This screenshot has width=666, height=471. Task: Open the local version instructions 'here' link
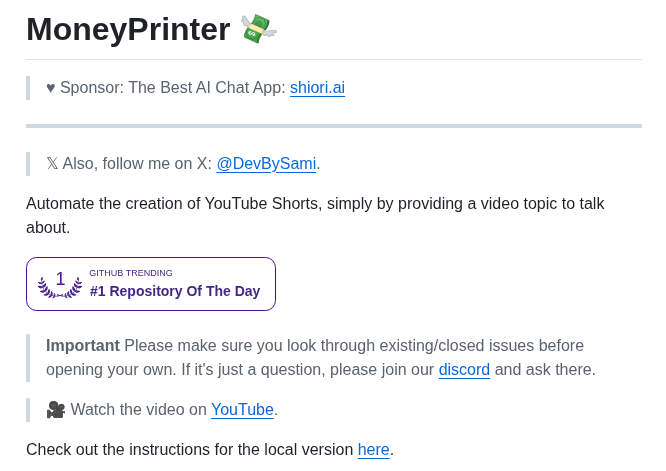pos(373,449)
